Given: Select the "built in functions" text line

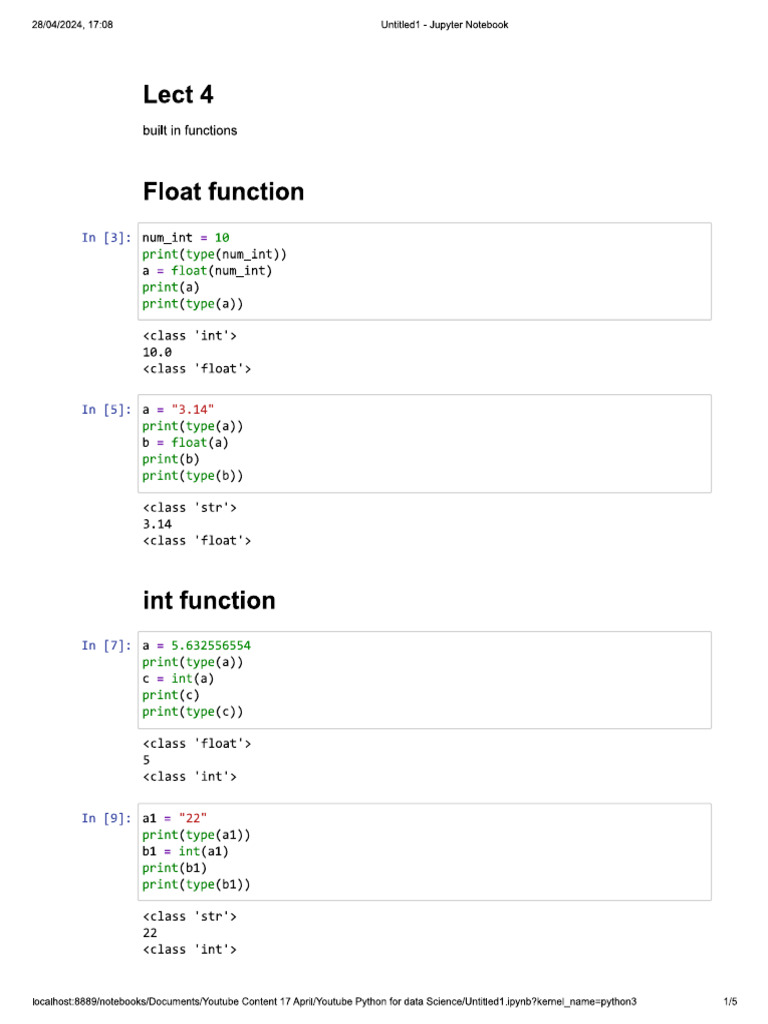Looking at the screenshot, I should click(190, 130).
